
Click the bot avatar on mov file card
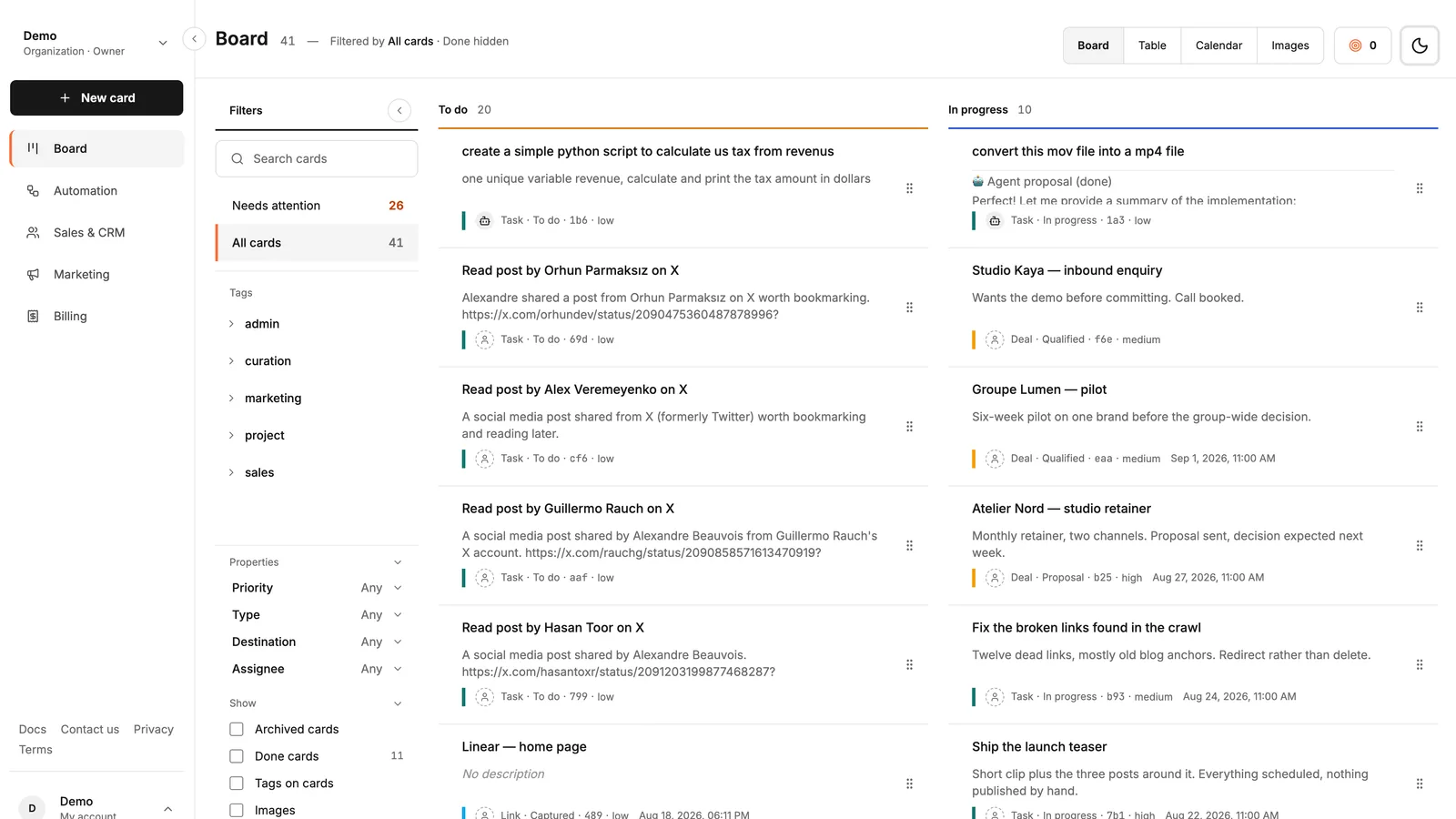(x=995, y=220)
